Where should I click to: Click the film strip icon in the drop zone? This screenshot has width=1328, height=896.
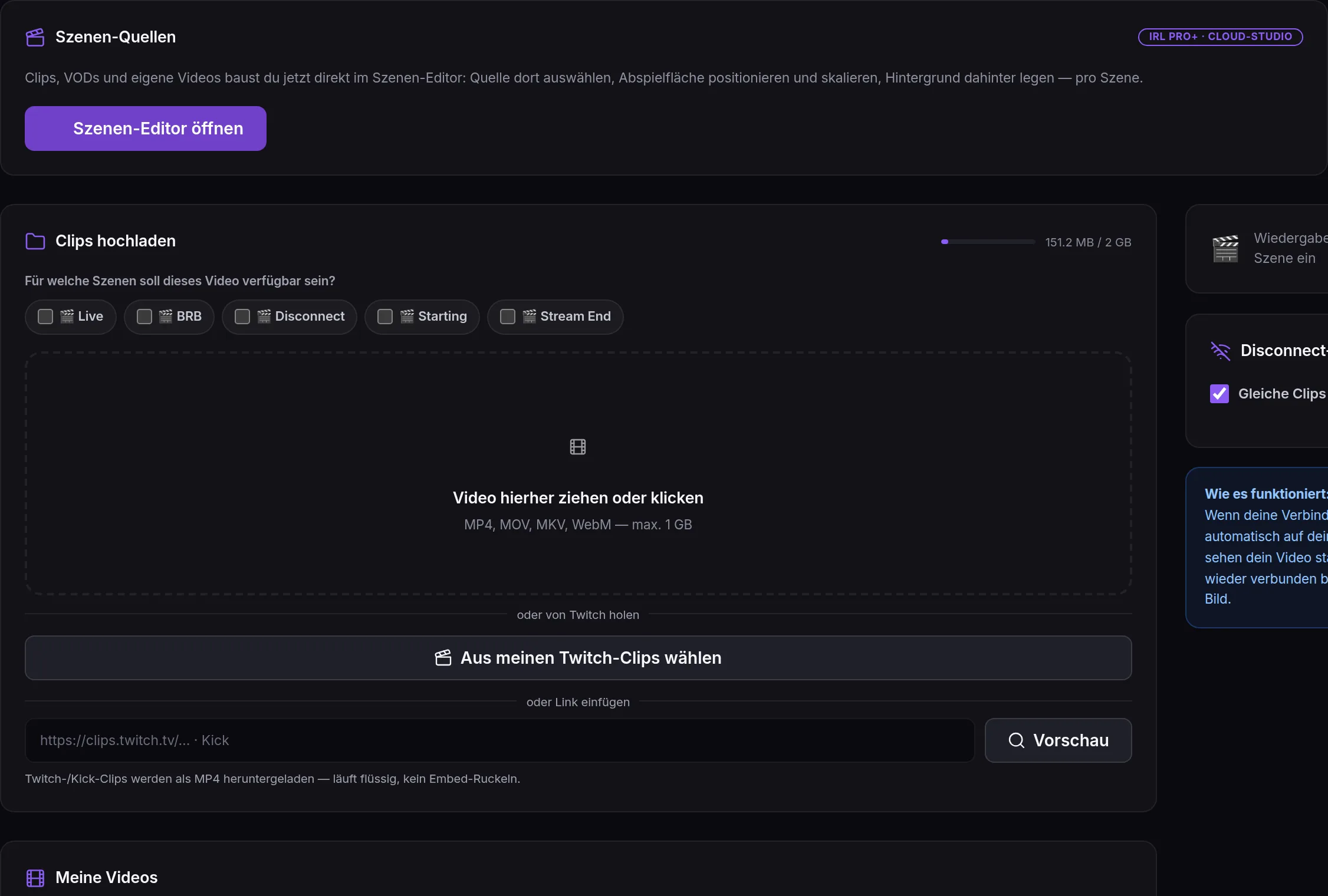[578, 447]
